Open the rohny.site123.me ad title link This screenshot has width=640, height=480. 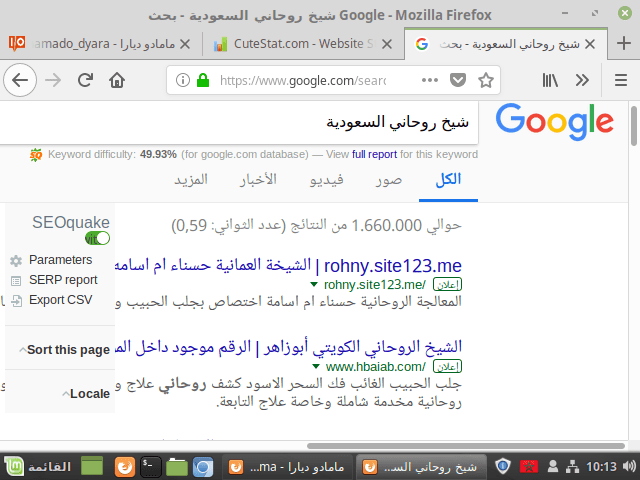coord(288,266)
